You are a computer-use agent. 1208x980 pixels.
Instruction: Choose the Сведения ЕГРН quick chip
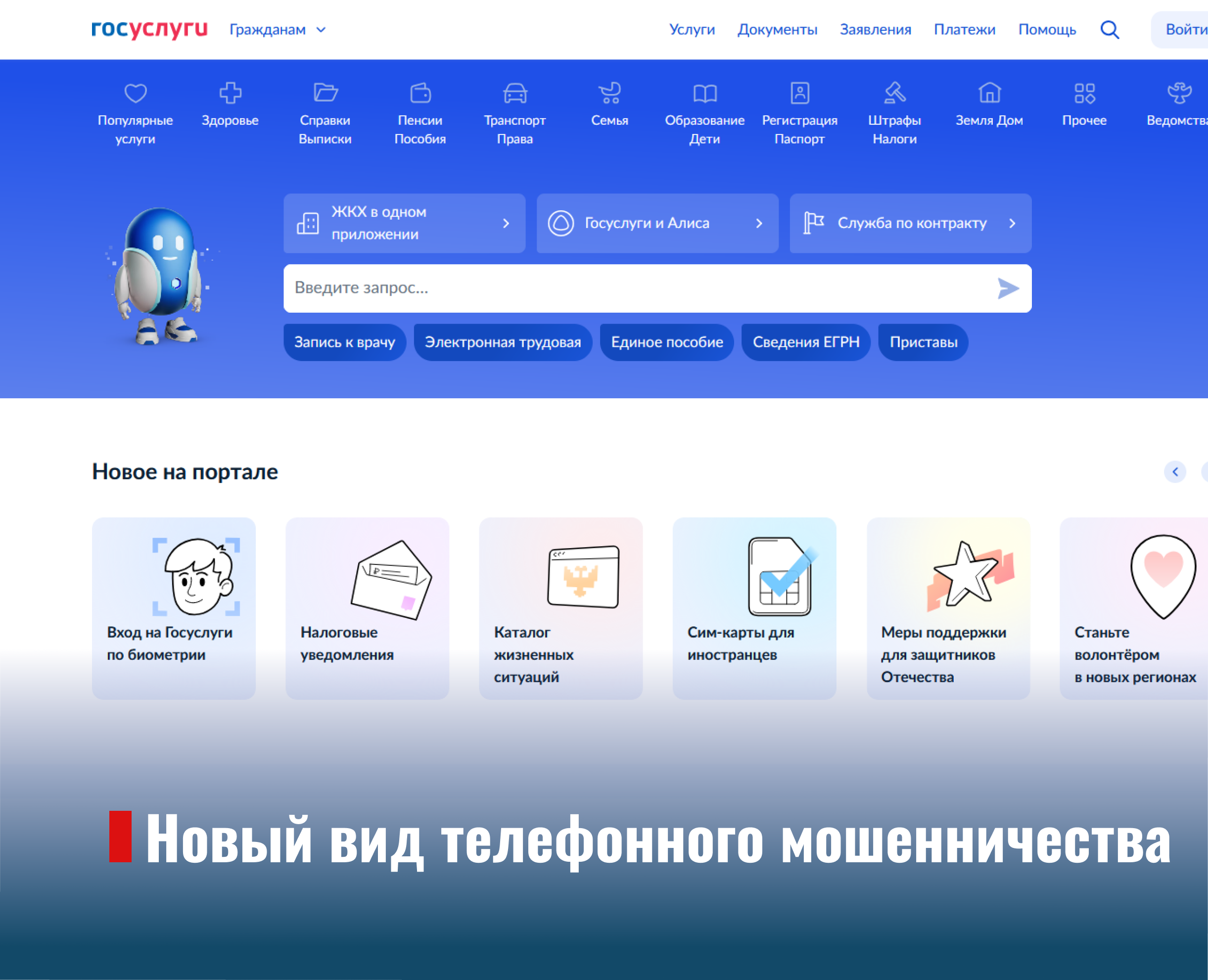tap(805, 342)
